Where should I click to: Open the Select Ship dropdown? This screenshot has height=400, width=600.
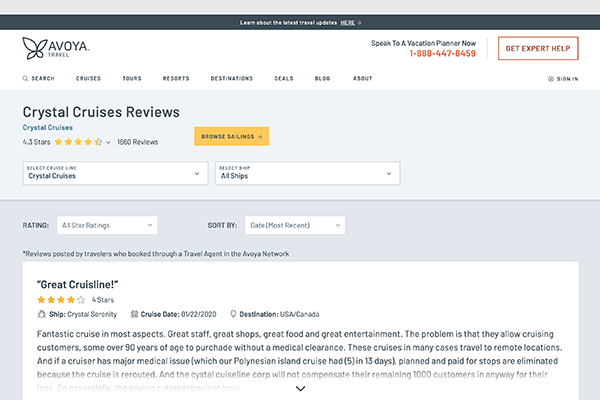[308, 173]
